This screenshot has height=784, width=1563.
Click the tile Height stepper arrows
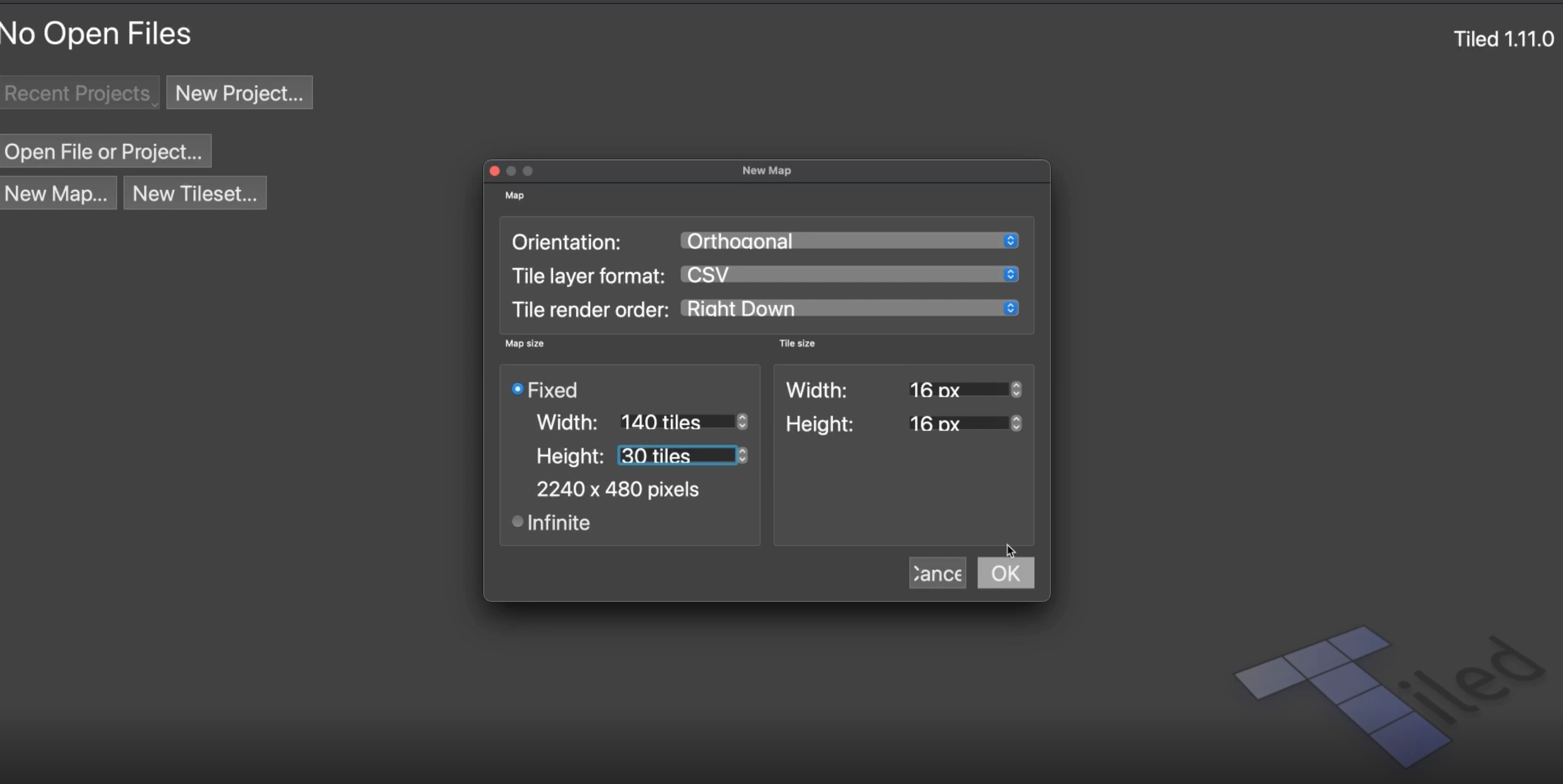1016,424
